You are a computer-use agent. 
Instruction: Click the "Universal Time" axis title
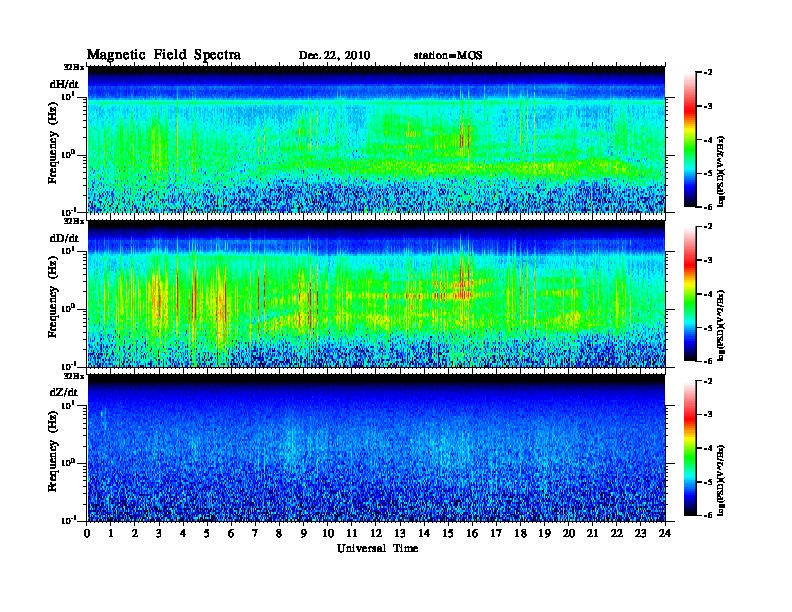click(378, 548)
